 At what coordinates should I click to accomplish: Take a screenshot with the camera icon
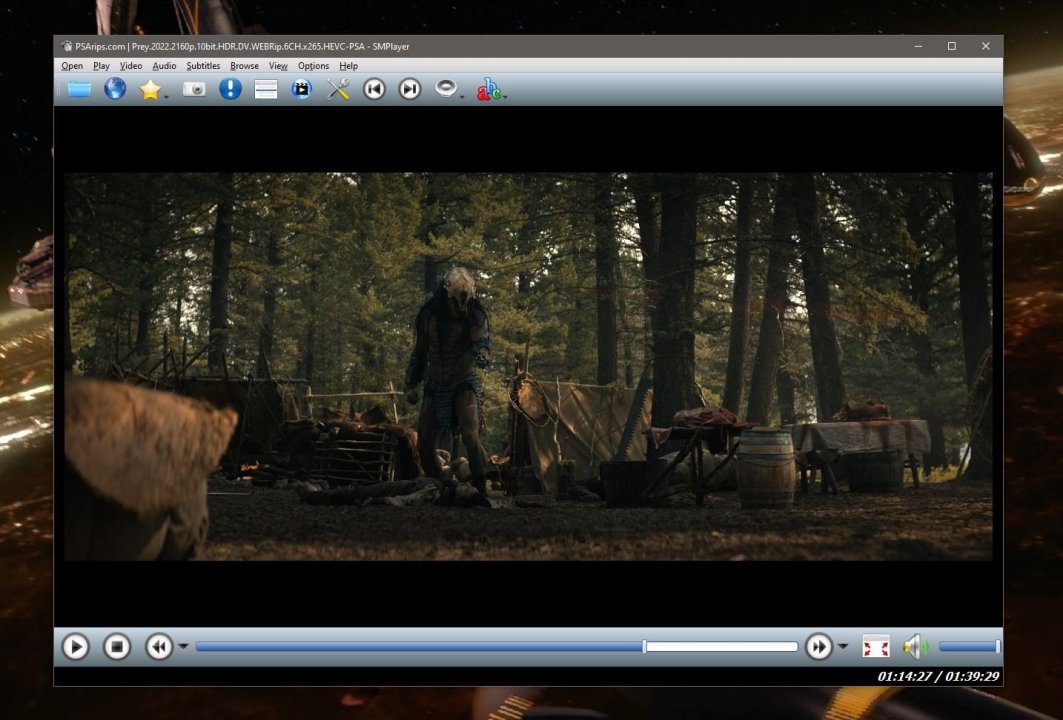pos(194,89)
